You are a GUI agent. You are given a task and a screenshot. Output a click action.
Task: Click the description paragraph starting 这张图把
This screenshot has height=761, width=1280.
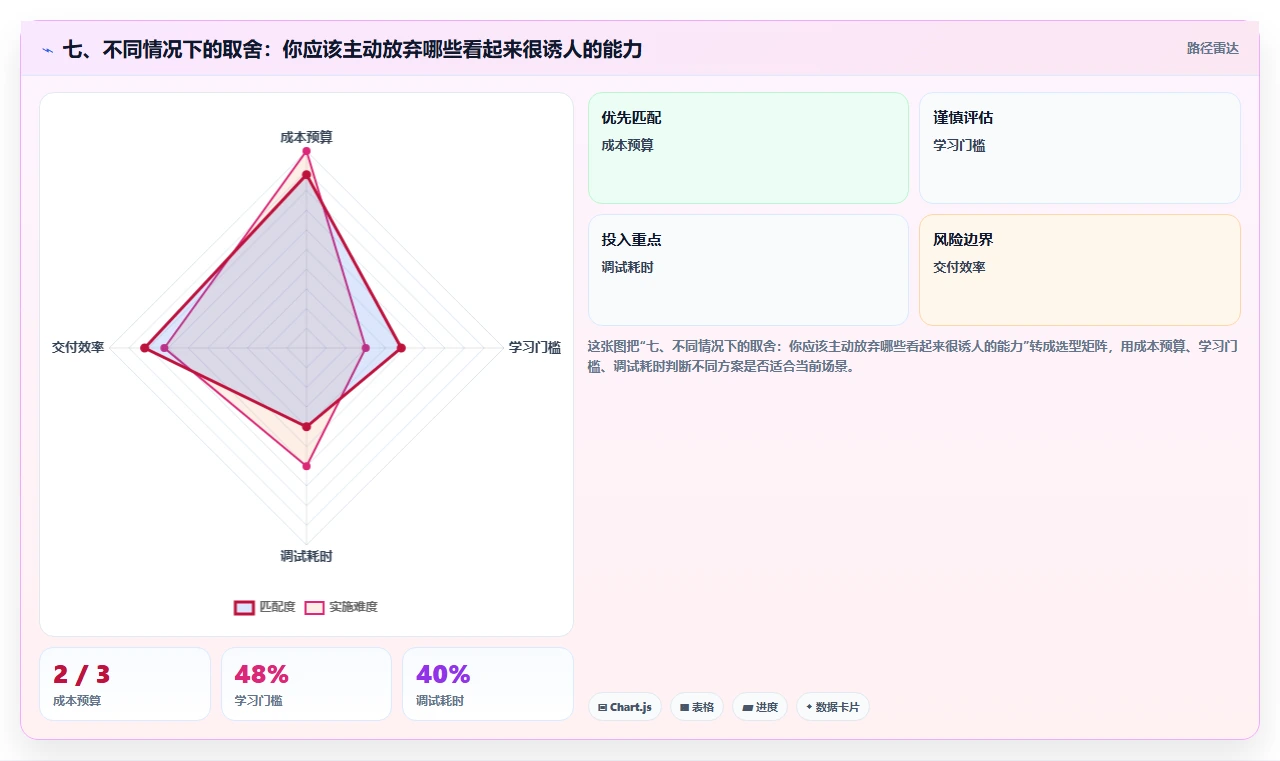(914, 356)
